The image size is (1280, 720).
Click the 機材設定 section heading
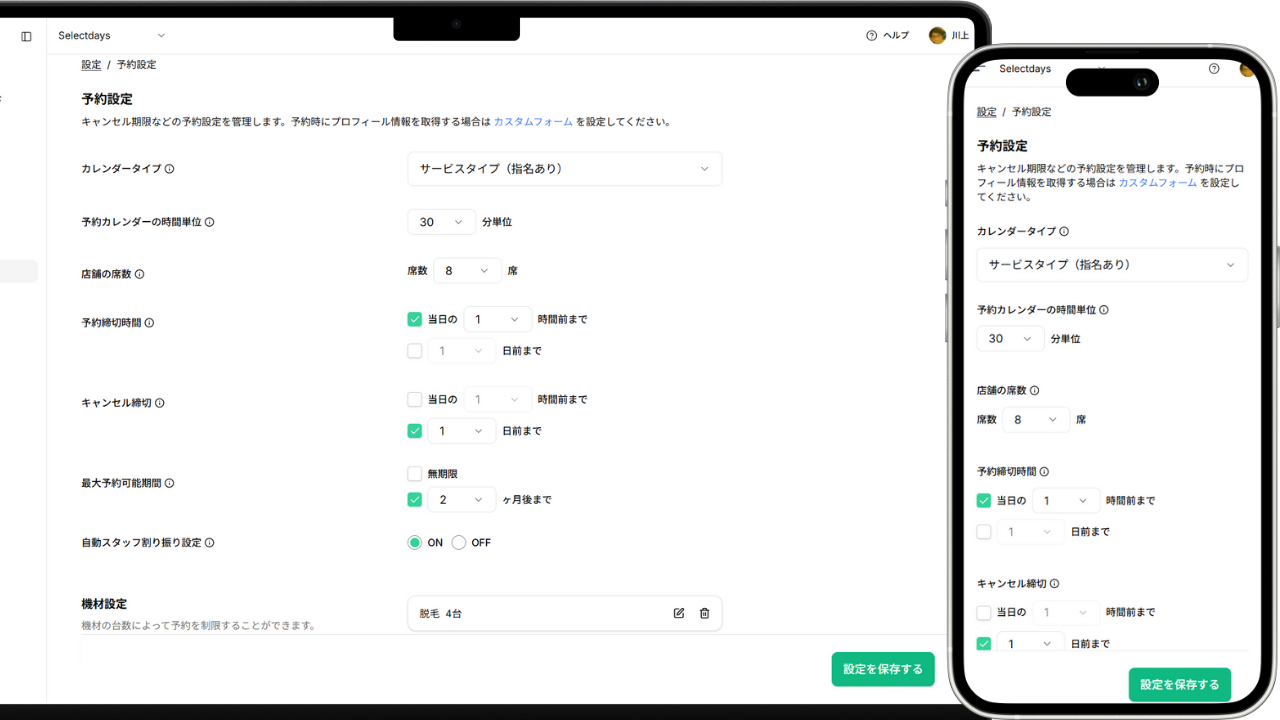tap(104, 604)
